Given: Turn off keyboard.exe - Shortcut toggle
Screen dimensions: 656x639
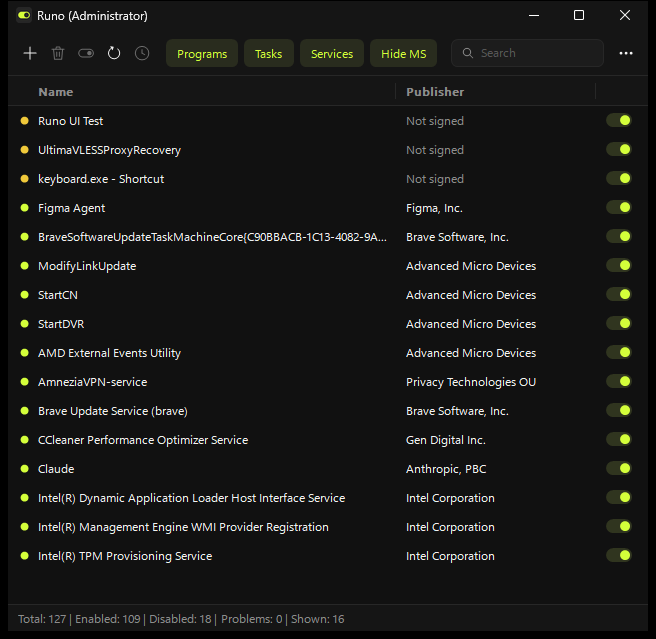Looking at the screenshot, I should [619, 179].
